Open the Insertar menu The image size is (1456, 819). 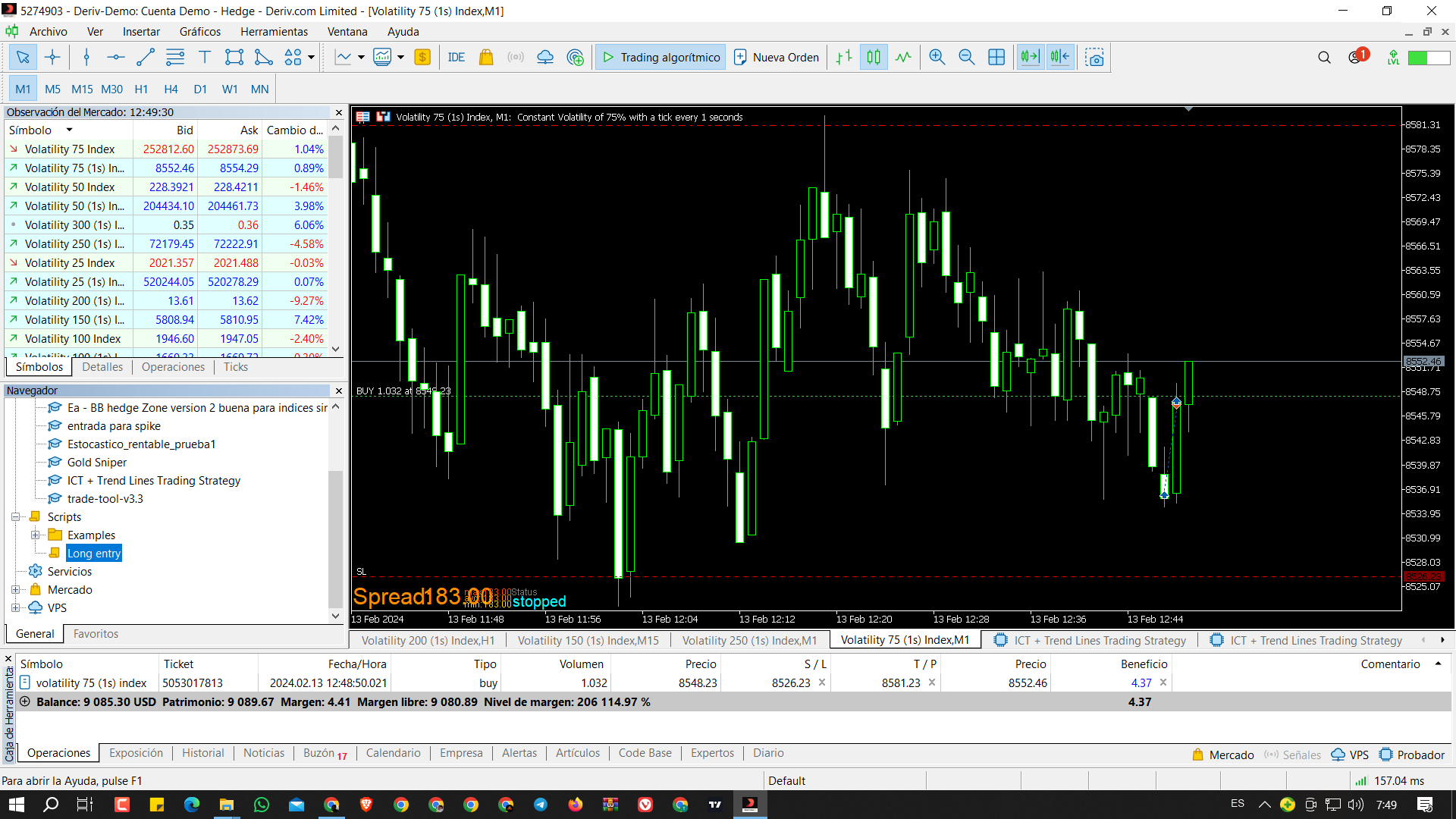141,32
